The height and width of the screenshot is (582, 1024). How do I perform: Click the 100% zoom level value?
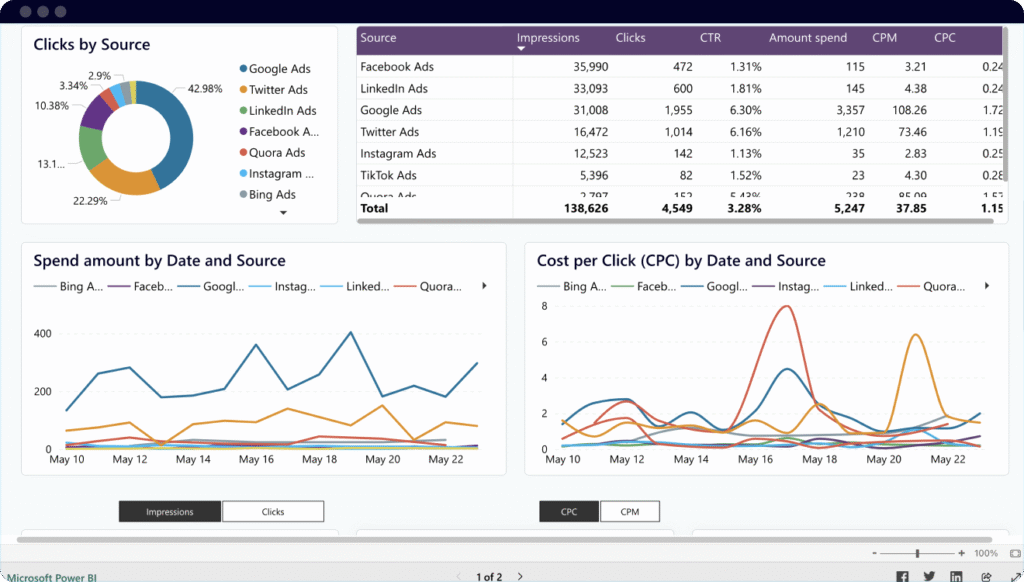click(x=986, y=553)
